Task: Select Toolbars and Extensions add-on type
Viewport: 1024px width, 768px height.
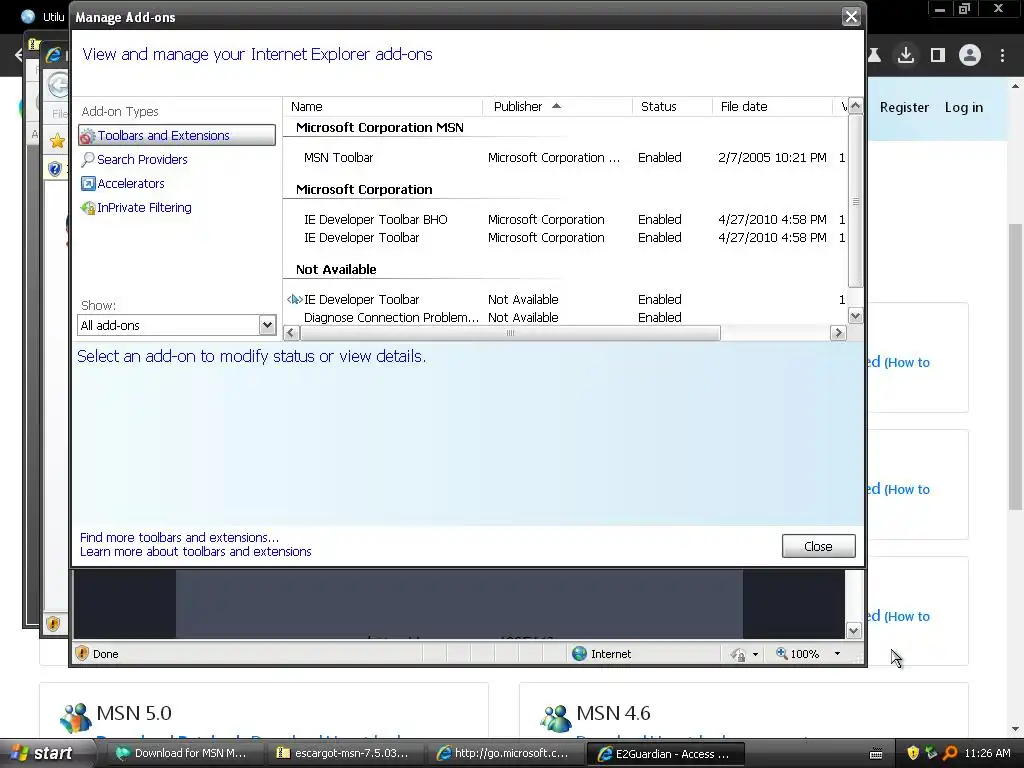Action: pos(176,135)
